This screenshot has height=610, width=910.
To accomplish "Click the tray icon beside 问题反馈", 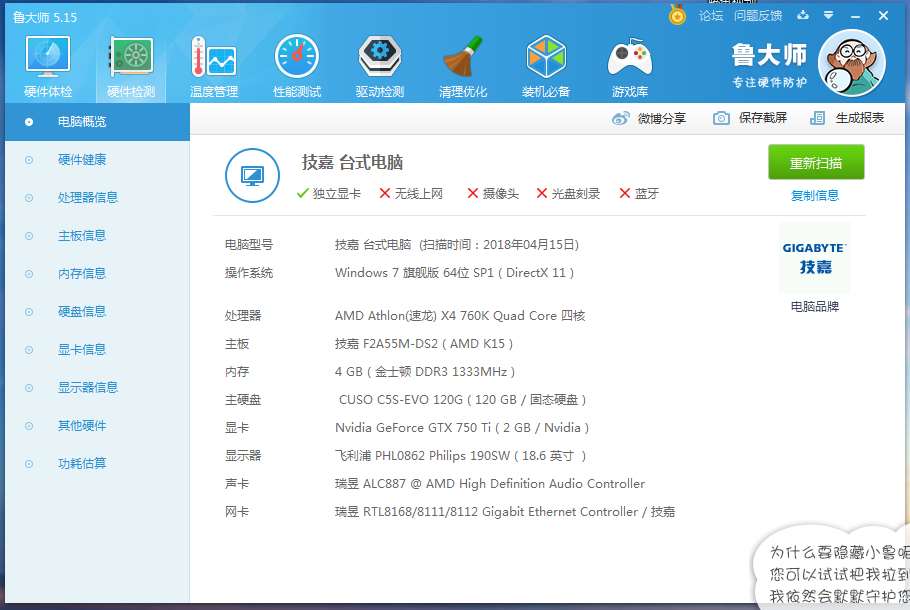I will [x=803, y=15].
